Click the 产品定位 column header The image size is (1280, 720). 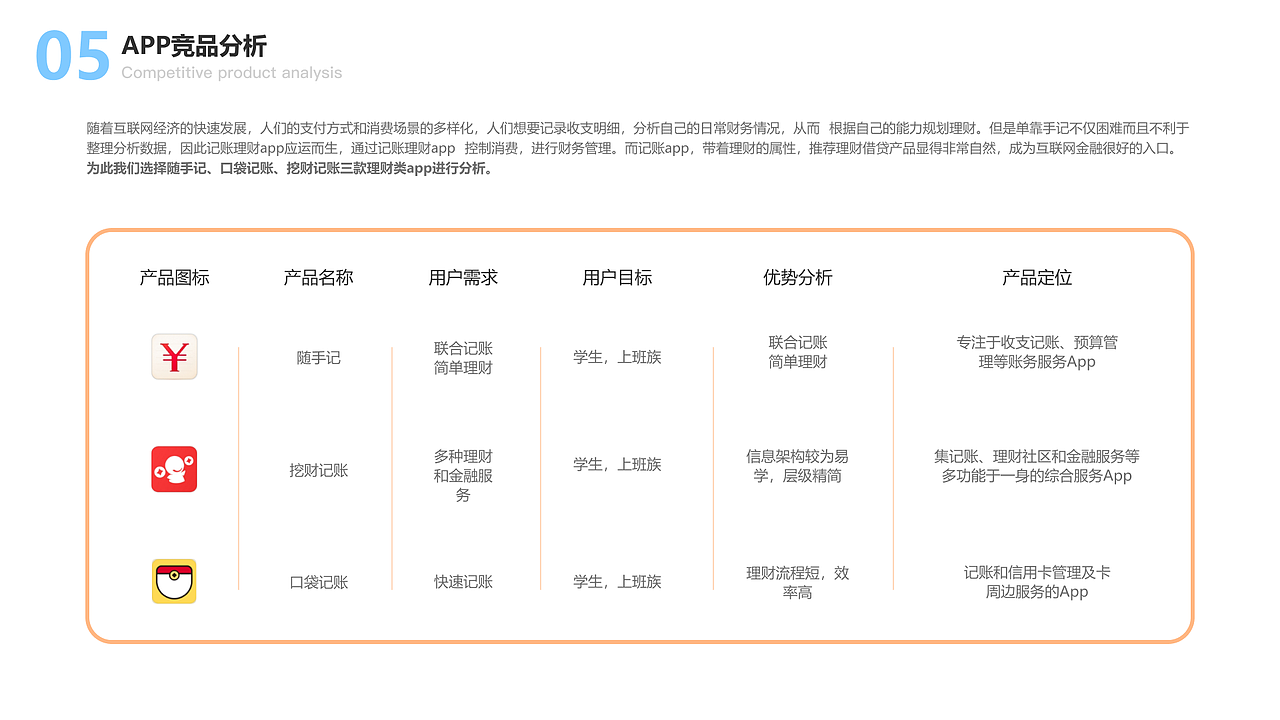tap(1037, 278)
